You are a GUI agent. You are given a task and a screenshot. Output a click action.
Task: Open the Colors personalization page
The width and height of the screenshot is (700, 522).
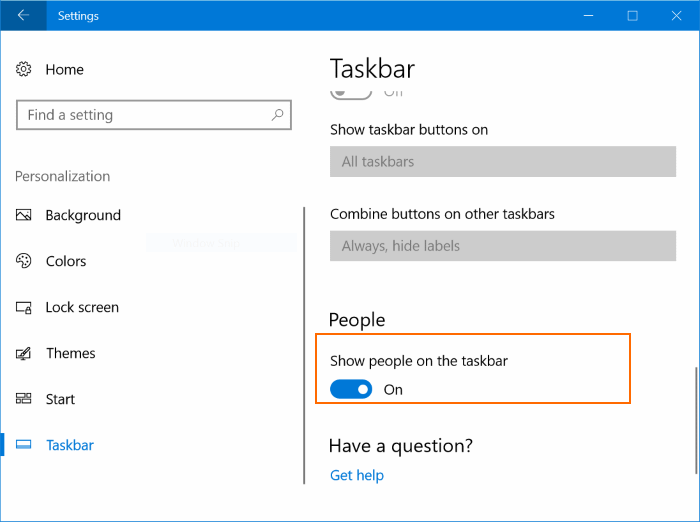(66, 261)
